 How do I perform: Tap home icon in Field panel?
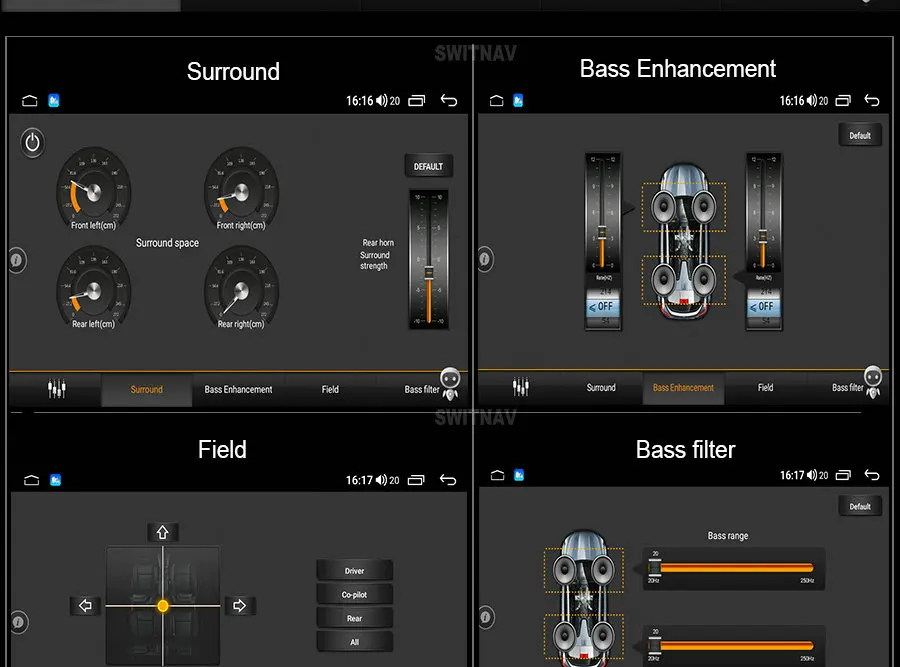tap(32, 480)
